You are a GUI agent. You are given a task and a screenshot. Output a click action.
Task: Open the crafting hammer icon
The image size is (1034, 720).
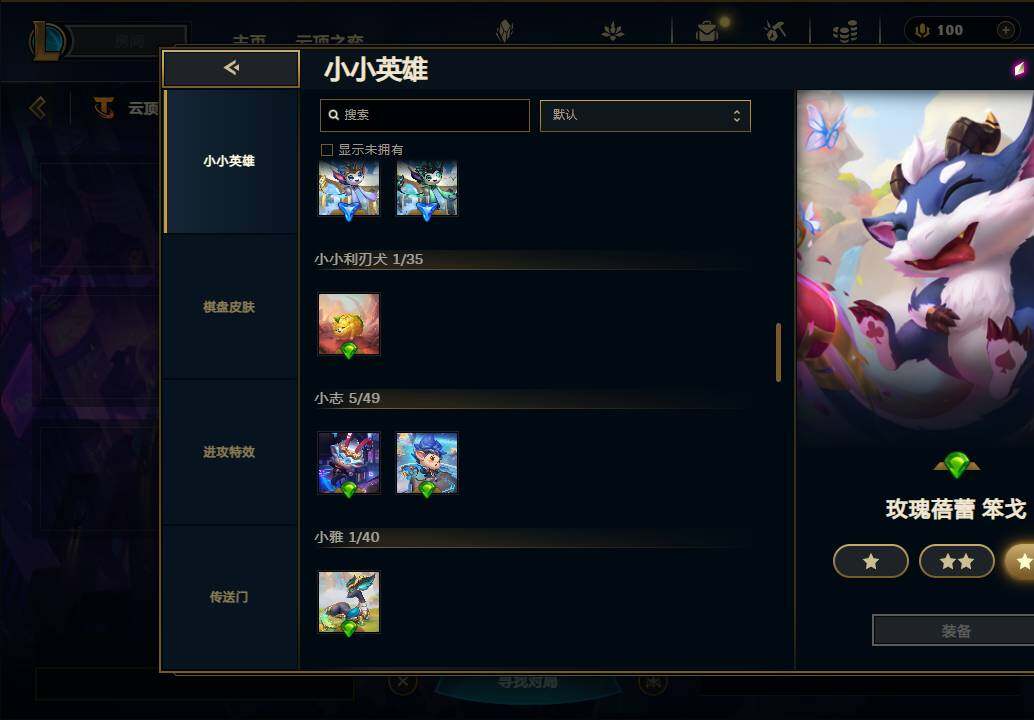[x=775, y=31]
